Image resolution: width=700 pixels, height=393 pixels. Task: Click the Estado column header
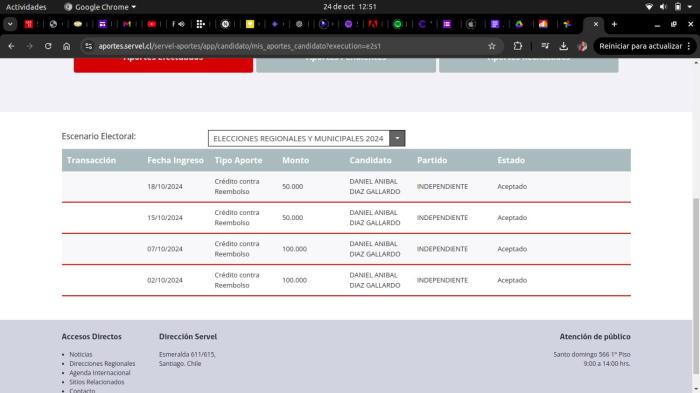pyautogui.click(x=511, y=160)
